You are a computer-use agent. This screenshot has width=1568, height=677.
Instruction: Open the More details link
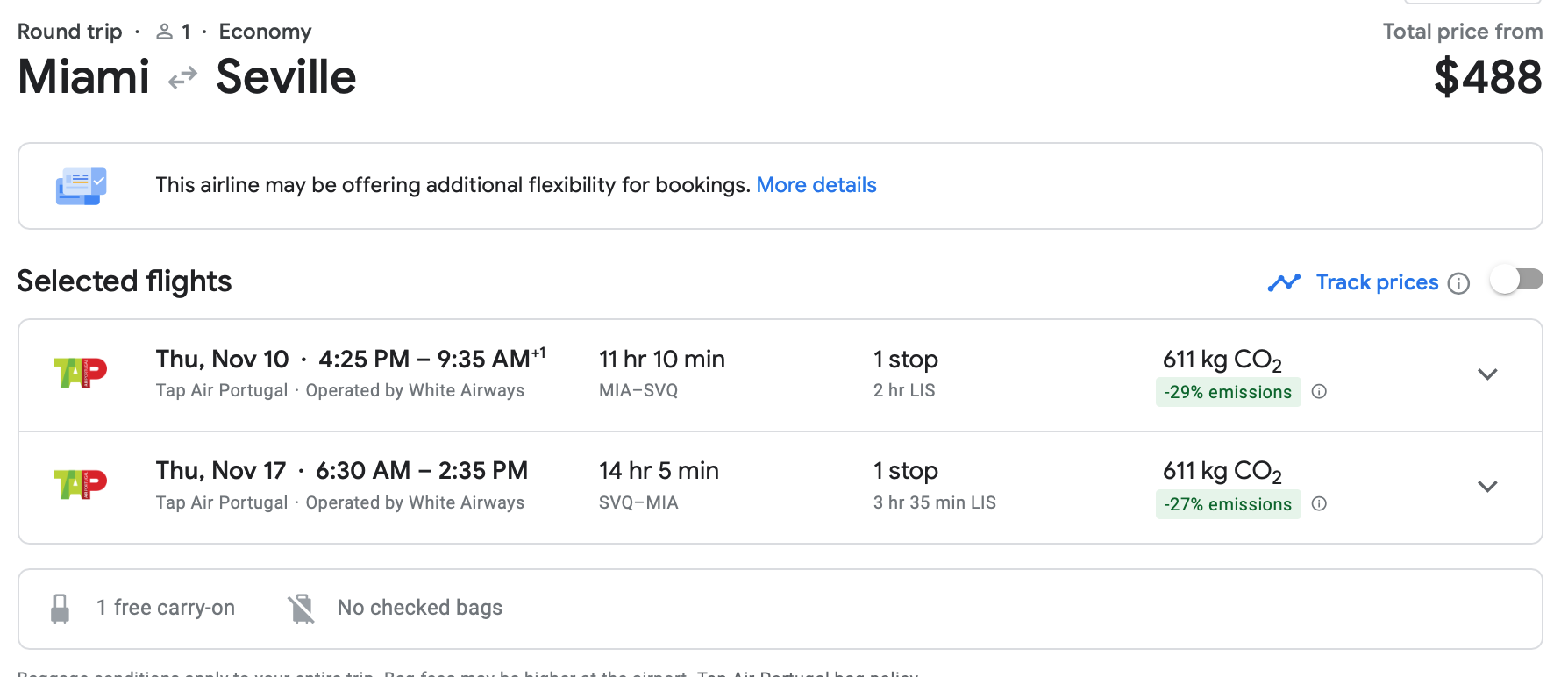point(816,185)
